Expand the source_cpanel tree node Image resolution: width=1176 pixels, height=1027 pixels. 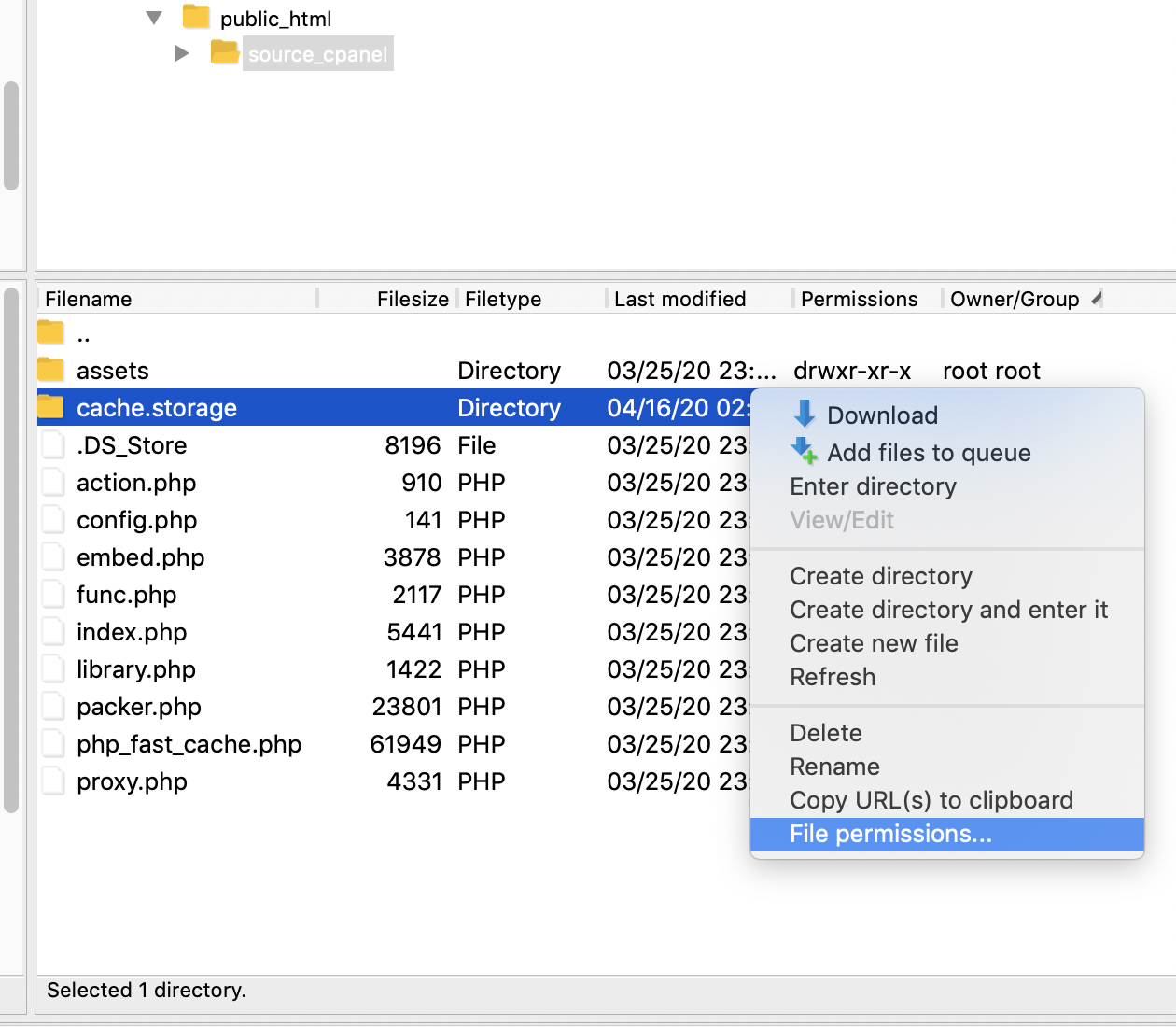[x=182, y=53]
